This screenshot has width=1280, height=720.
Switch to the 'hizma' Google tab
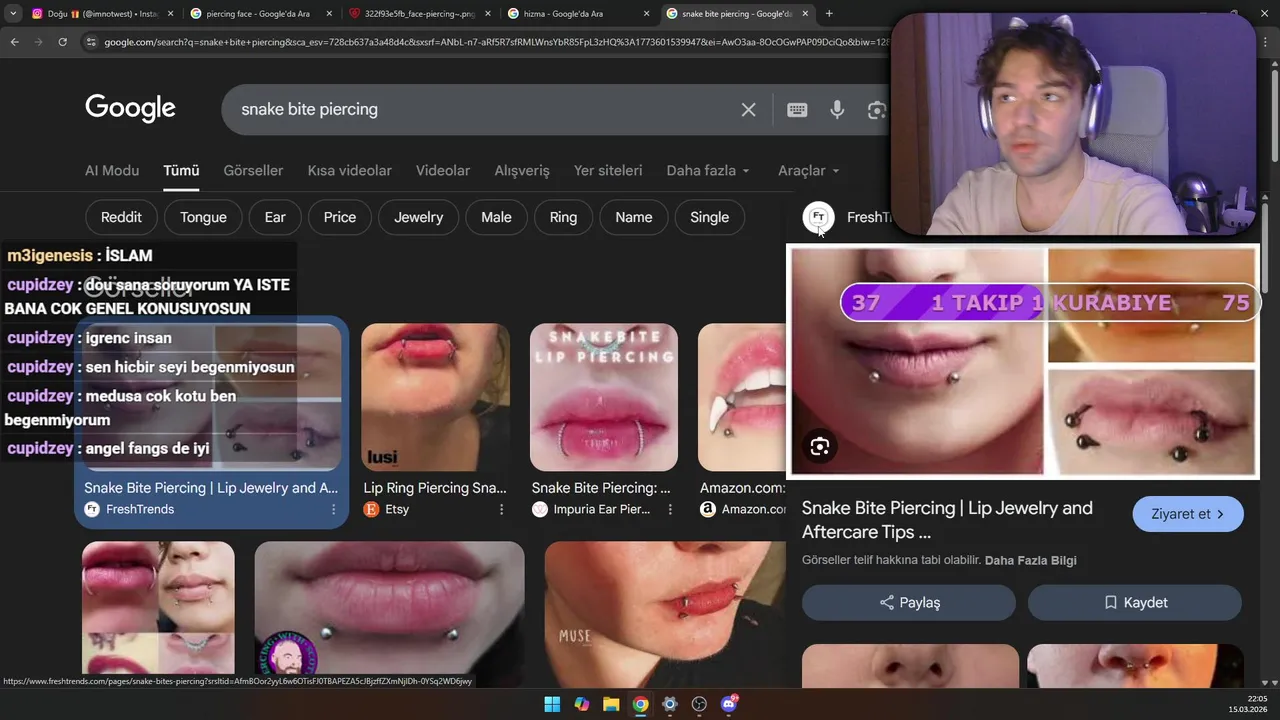pyautogui.click(x=577, y=14)
